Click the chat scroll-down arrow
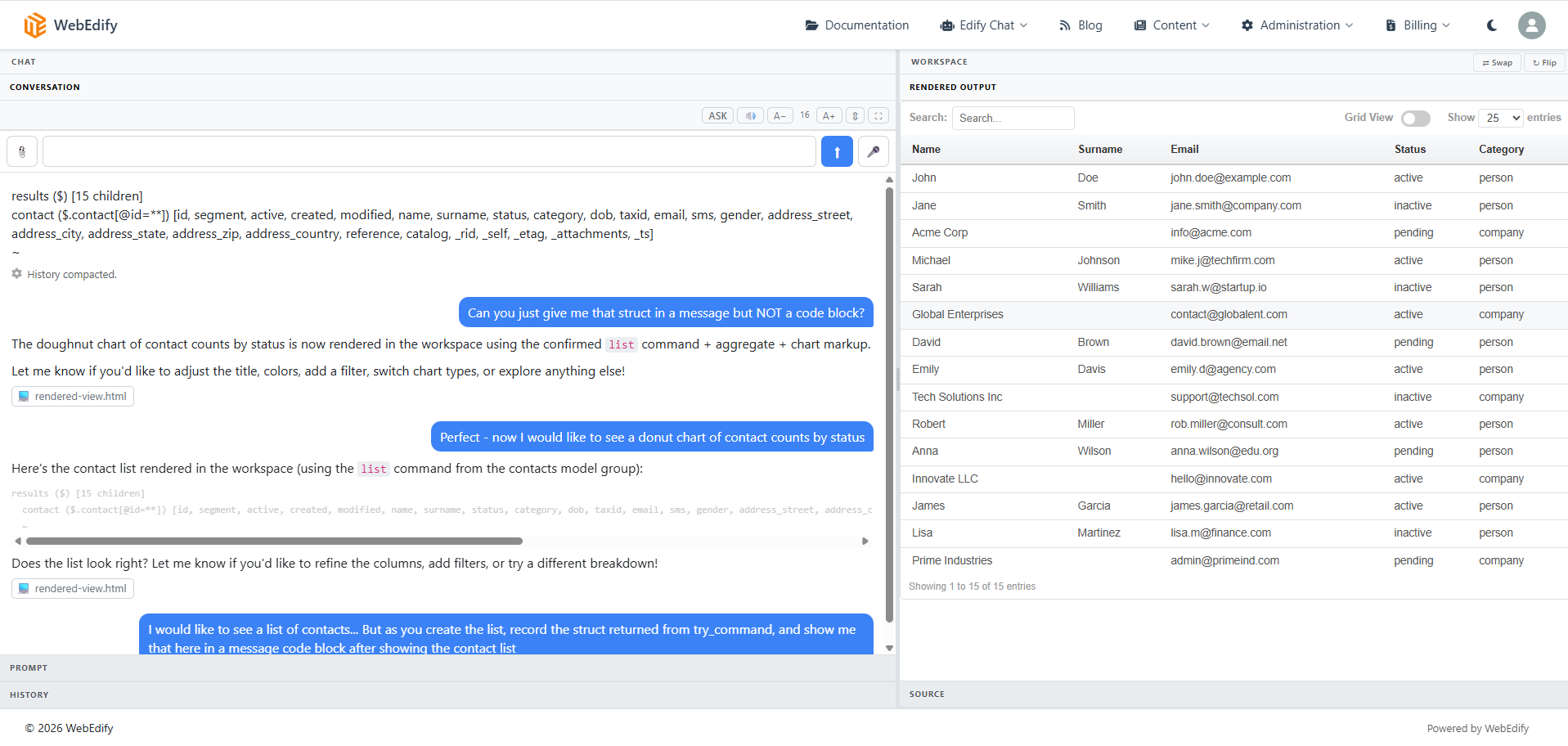 (889, 649)
